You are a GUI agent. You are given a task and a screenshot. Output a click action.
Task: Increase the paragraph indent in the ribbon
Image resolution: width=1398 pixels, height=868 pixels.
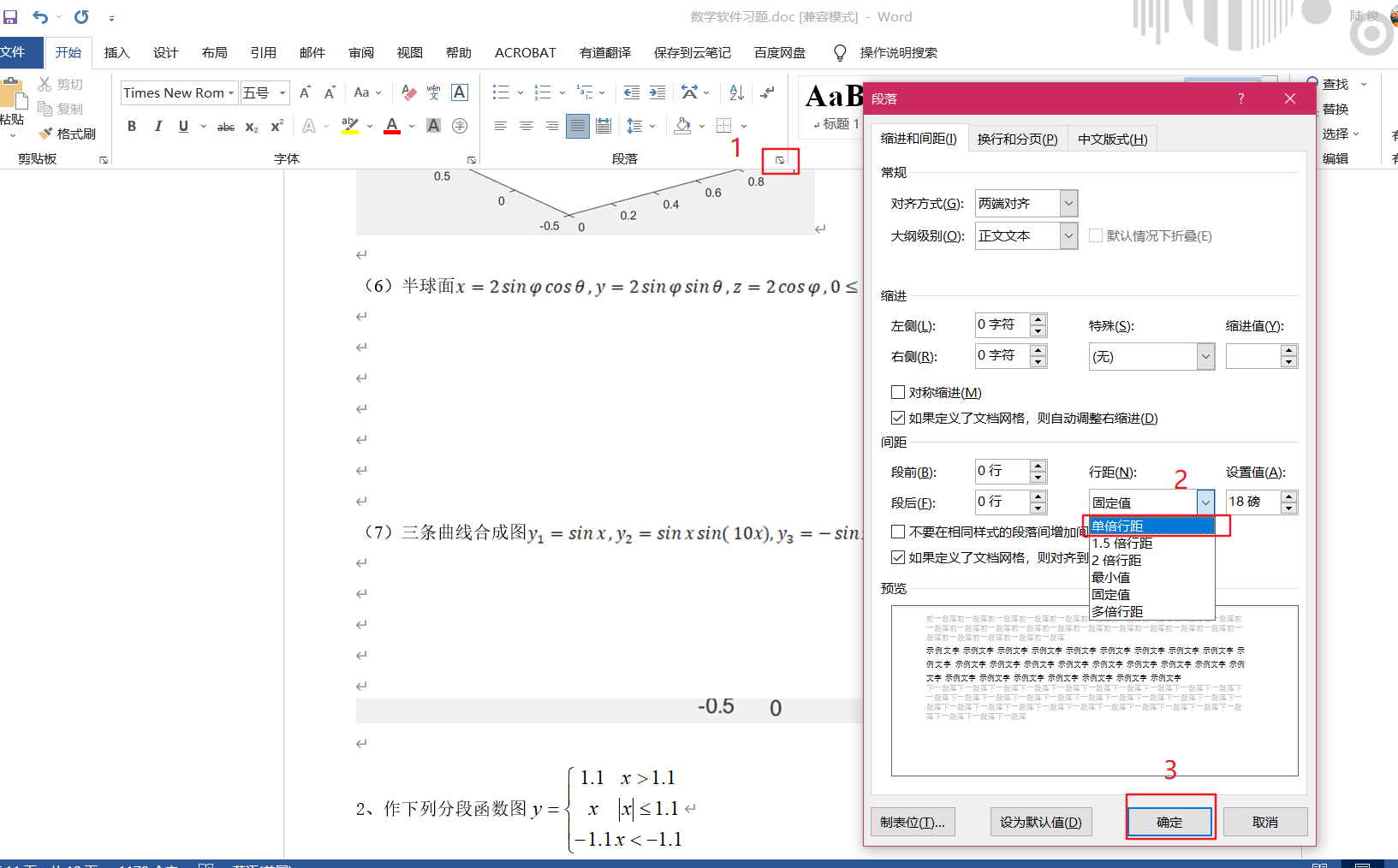[657, 92]
